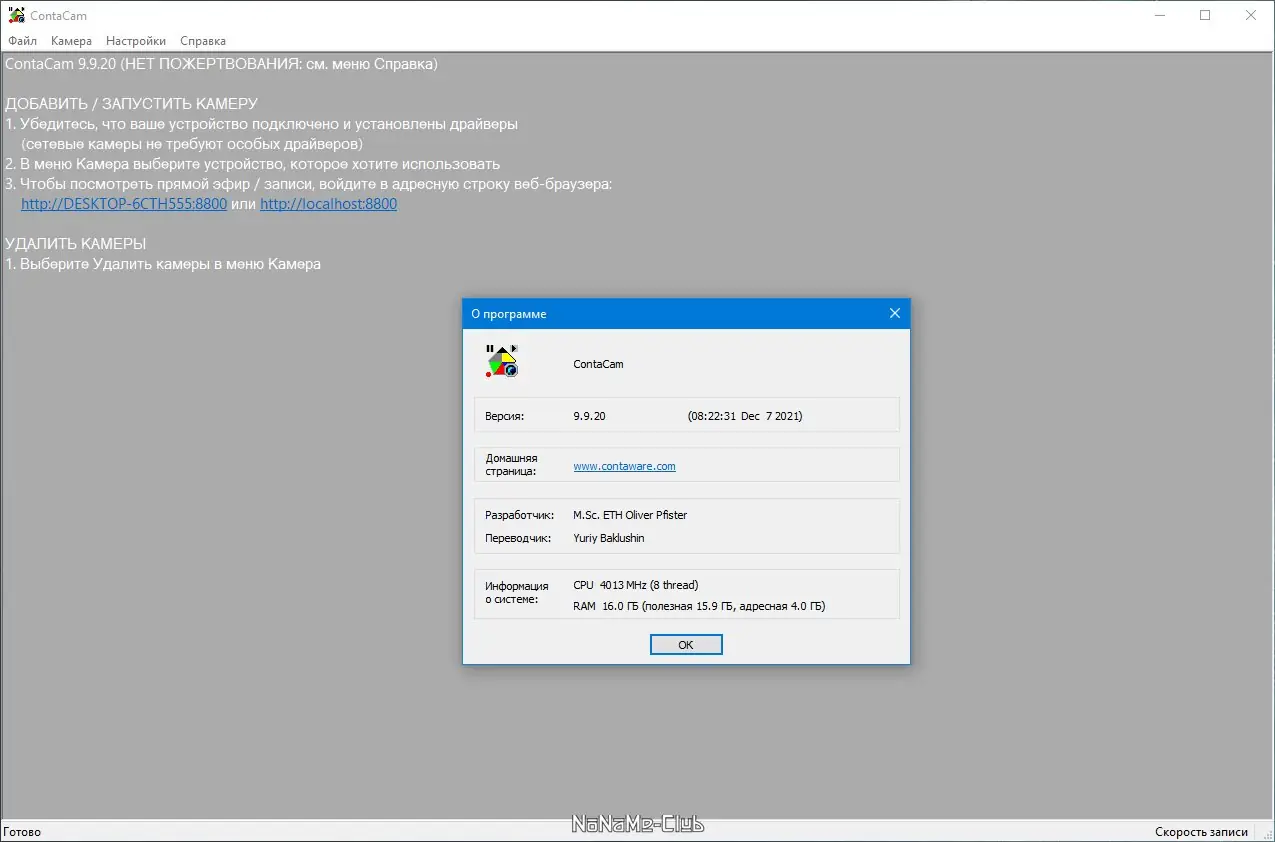The height and width of the screenshot is (842, 1275).
Task: Click the RAM 16.0 ГБ info line
Action: pyautogui.click(x=699, y=606)
